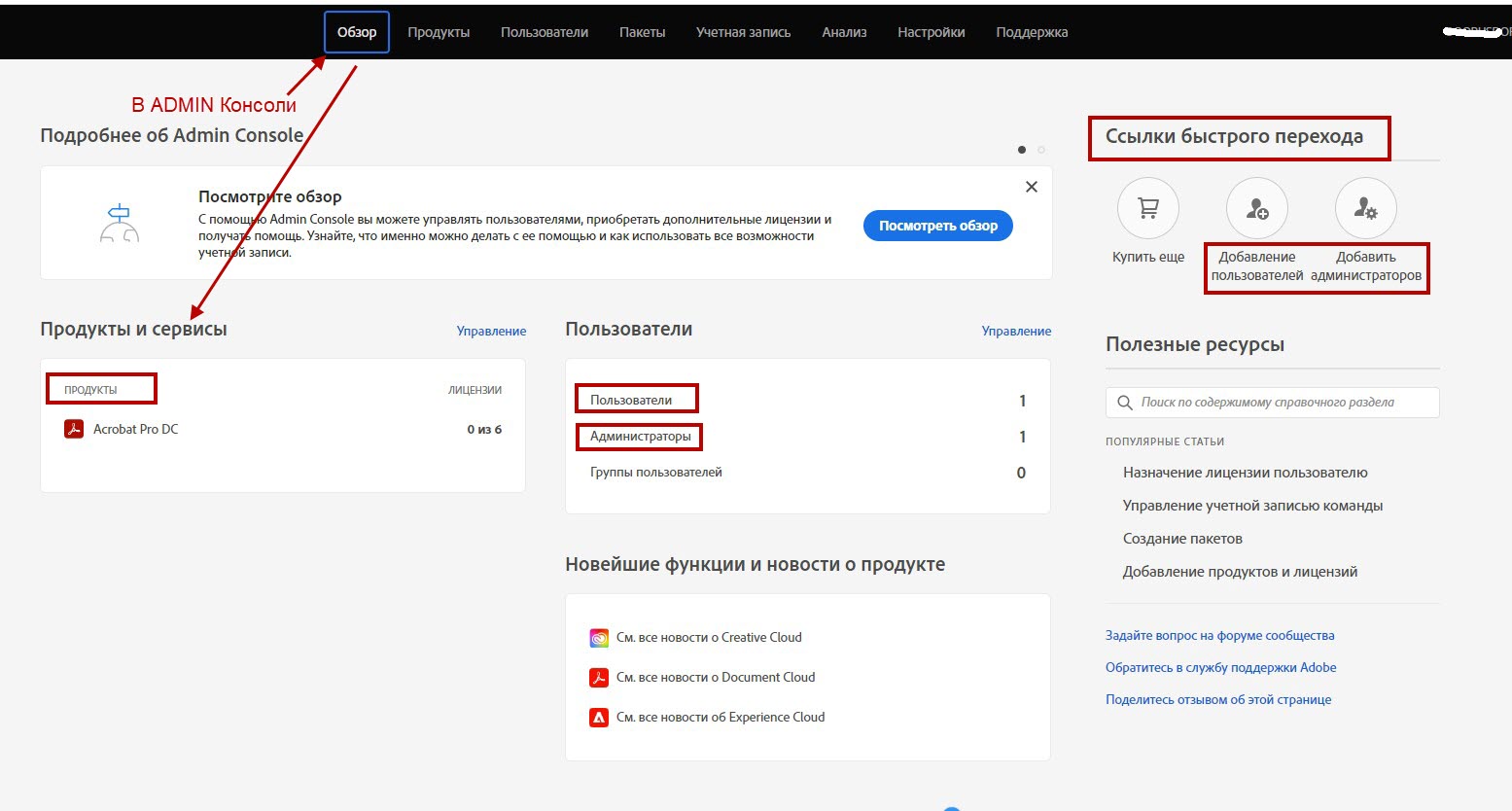1512x811 pixels.
Task: Click Поделитесь отзывом об этой странице
Action: [1218, 699]
